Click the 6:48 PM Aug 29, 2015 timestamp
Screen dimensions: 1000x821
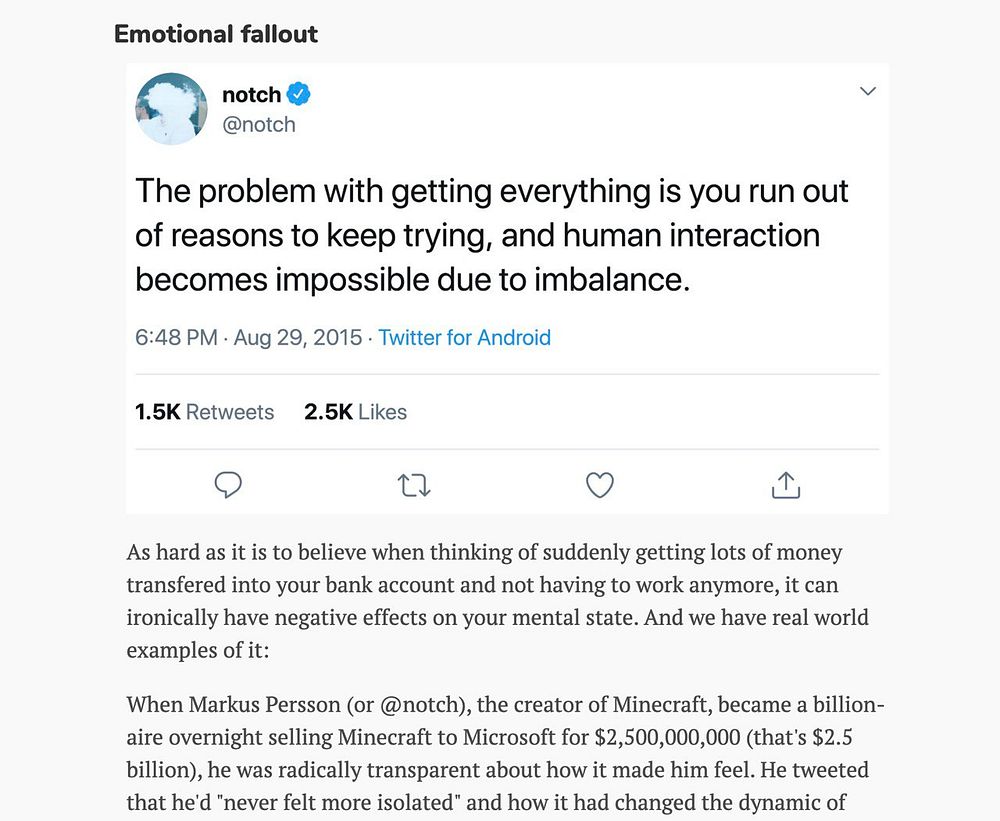pyautogui.click(x=248, y=338)
